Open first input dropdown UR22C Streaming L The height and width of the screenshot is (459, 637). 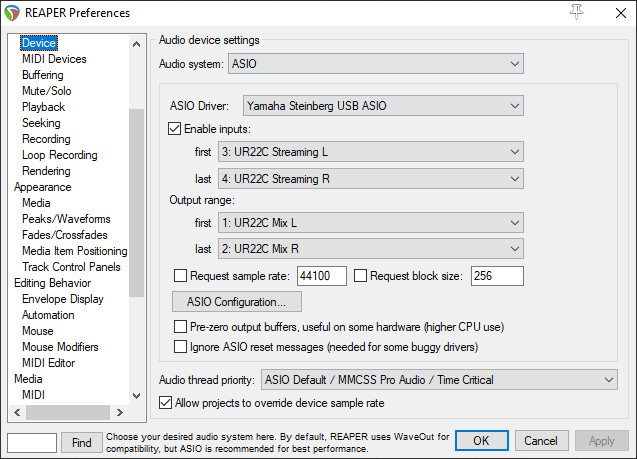pos(371,152)
